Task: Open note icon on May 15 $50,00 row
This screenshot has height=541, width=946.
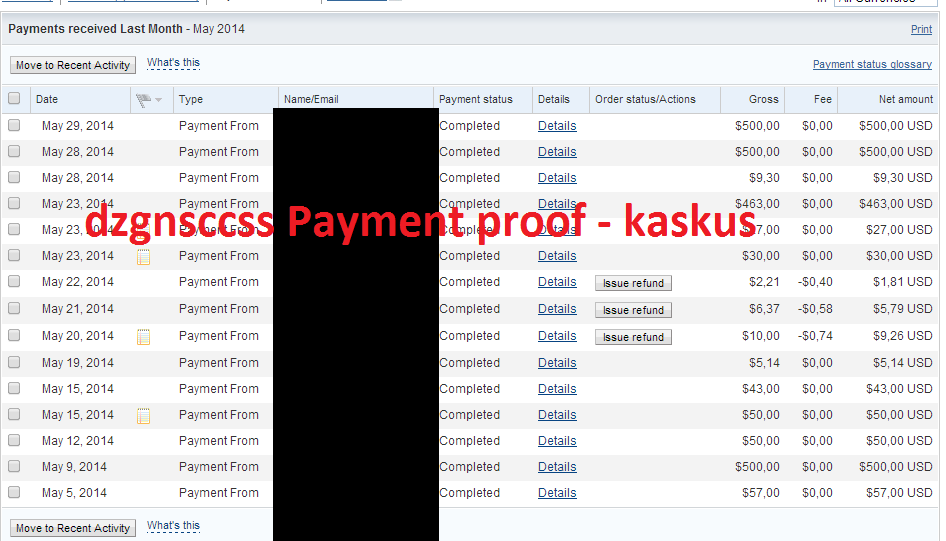Action: [144, 416]
